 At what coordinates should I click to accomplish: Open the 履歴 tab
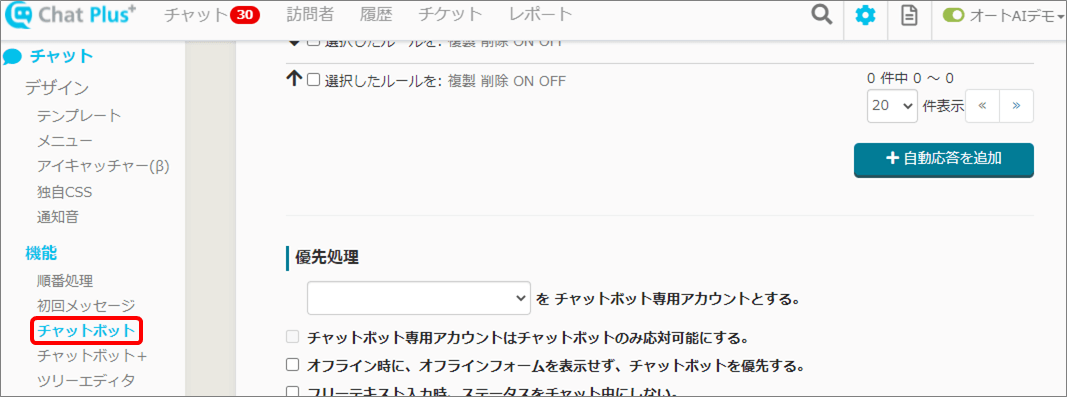(x=375, y=14)
